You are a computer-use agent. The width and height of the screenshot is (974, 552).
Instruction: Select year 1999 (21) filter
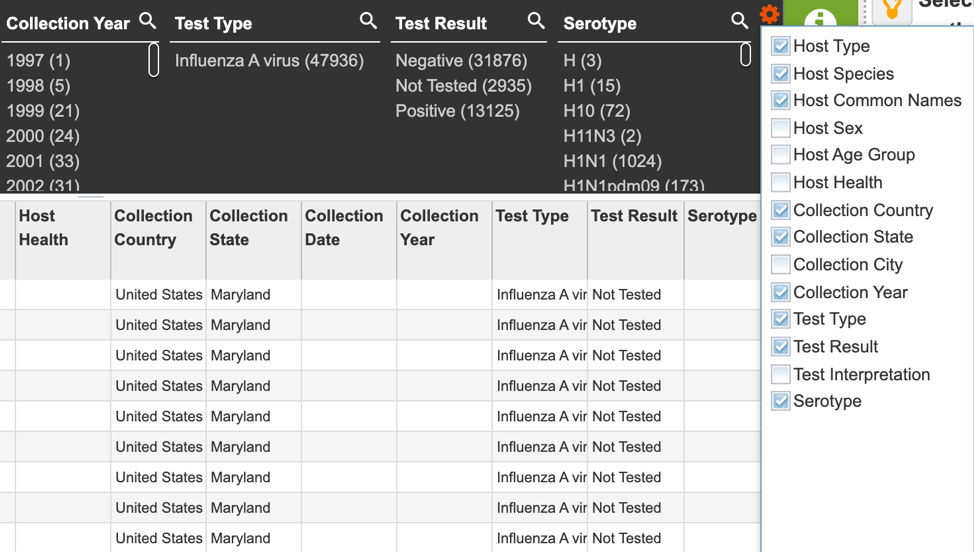pyautogui.click(x=43, y=111)
